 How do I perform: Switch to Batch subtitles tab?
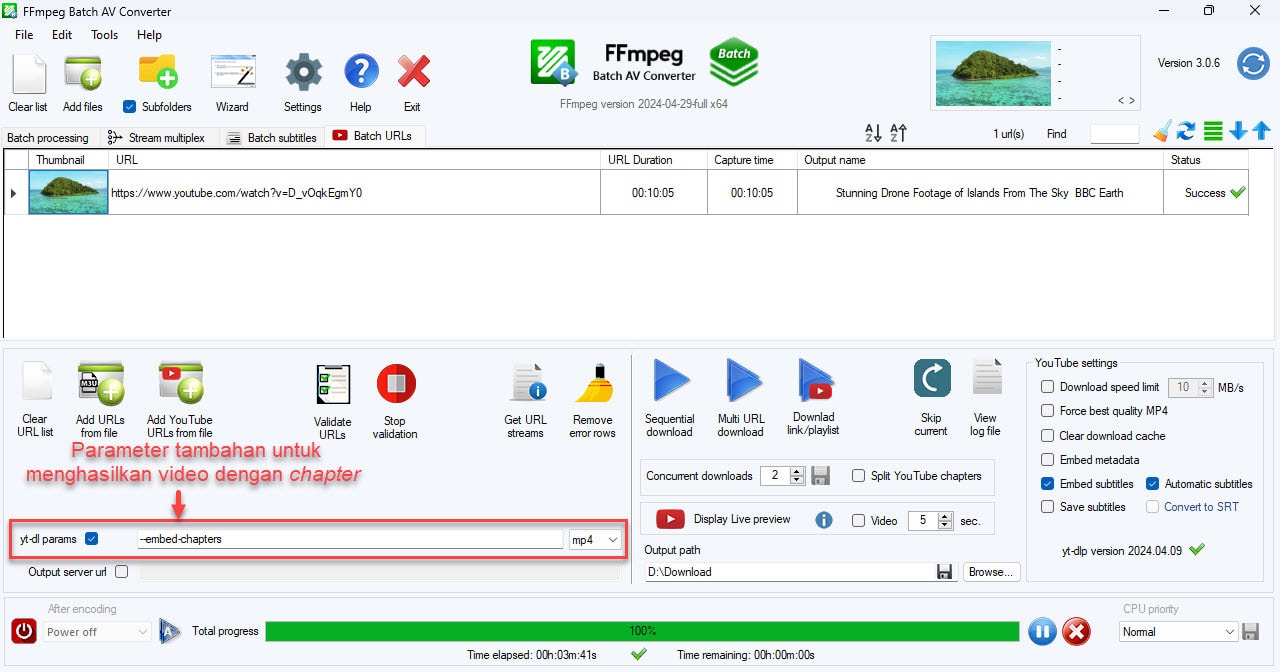tap(271, 138)
